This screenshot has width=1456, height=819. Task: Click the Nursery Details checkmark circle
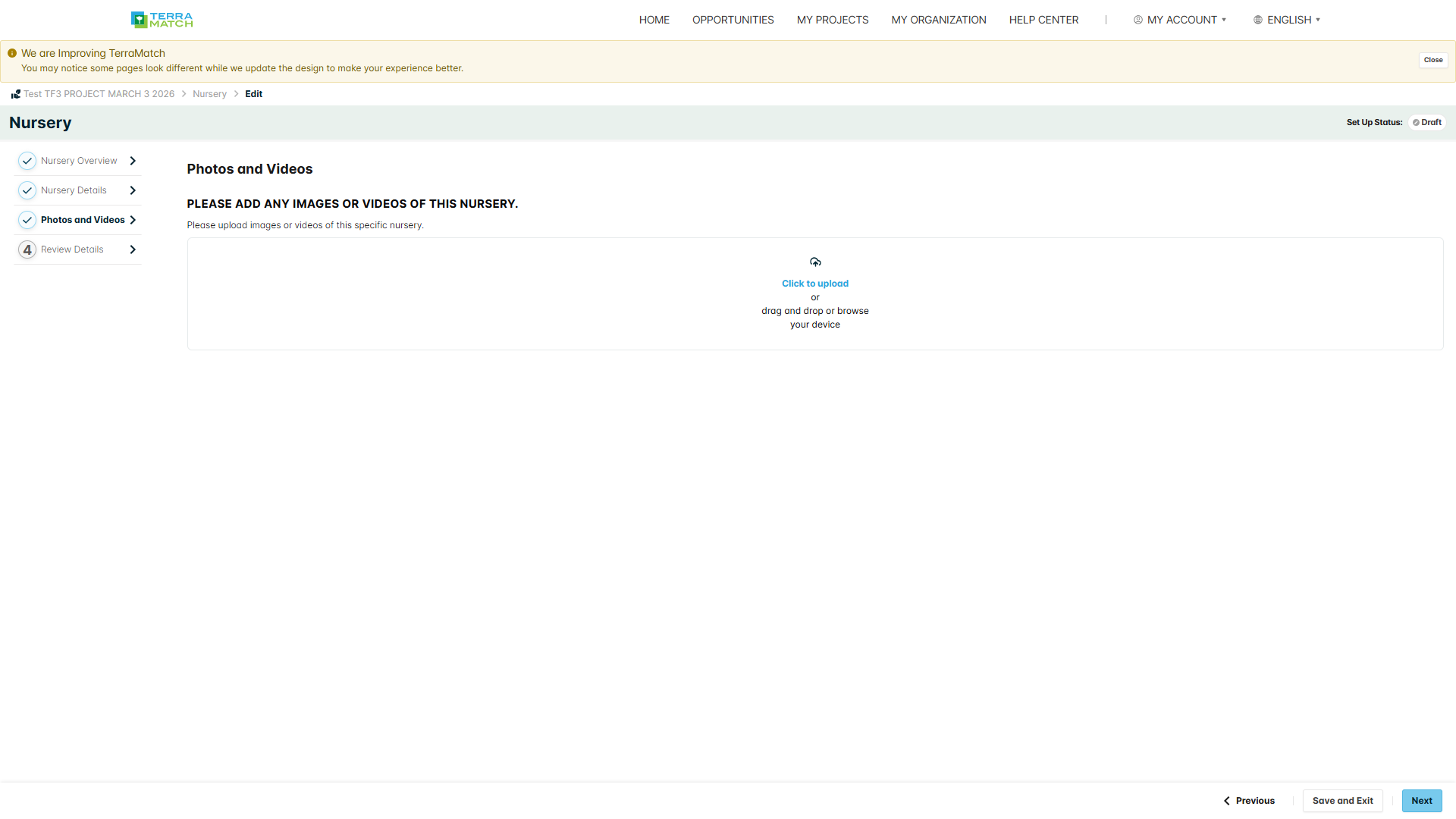click(x=27, y=190)
